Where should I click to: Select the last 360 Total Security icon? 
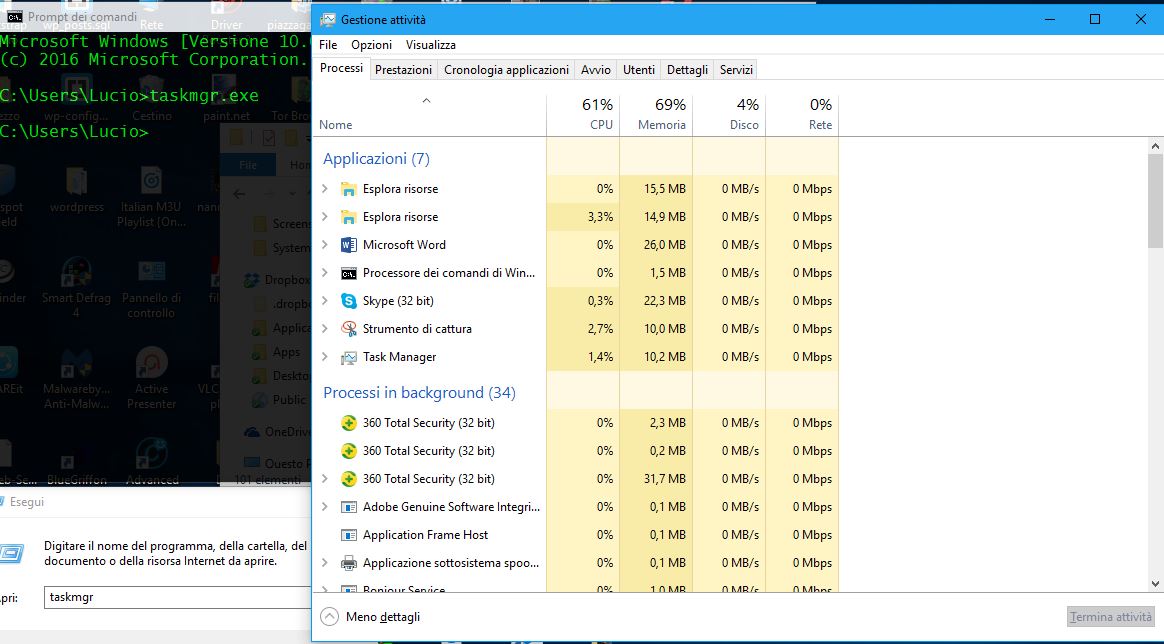(x=348, y=479)
